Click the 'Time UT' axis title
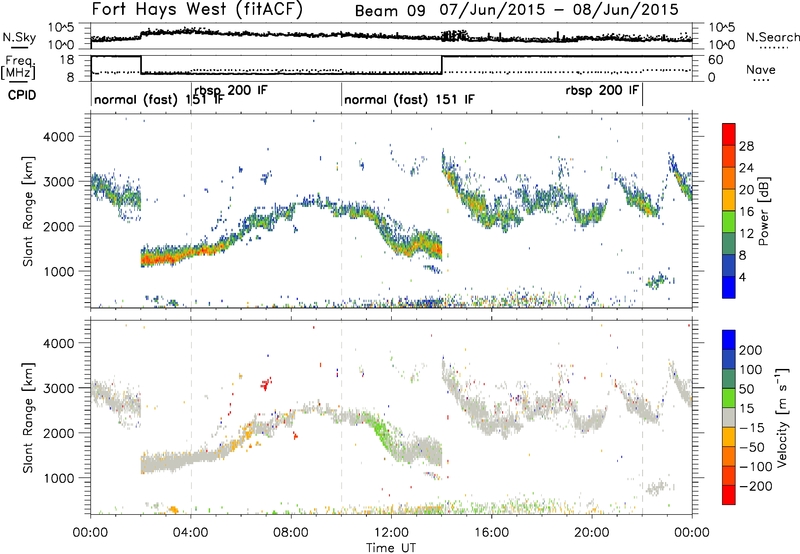This screenshot has width=800, height=554. click(391, 548)
